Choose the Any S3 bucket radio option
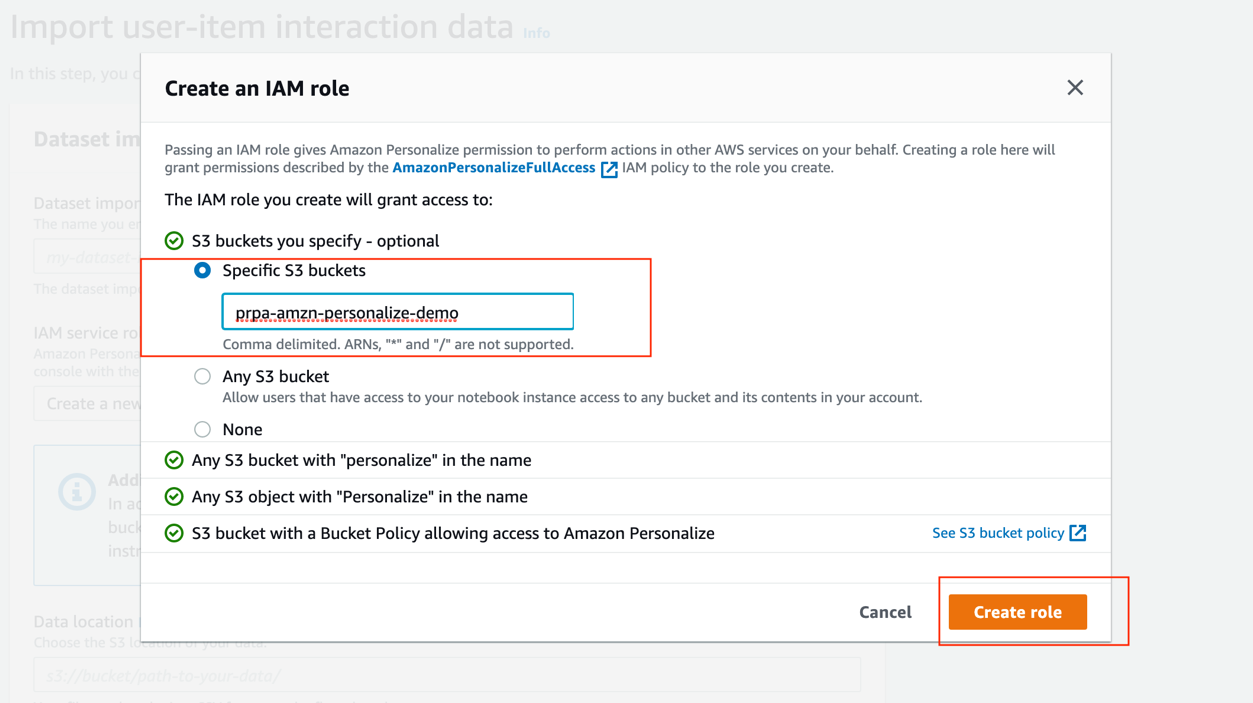This screenshot has height=703, width=1253. click(202, 377)
